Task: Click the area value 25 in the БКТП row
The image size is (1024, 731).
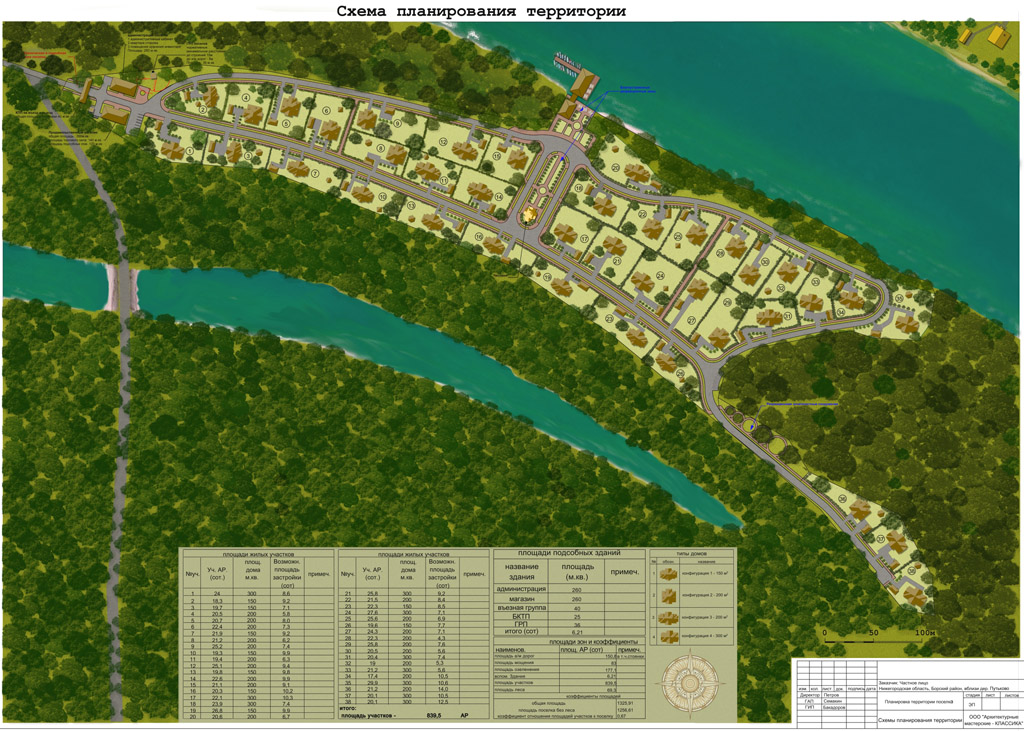Action: (577, 617)
